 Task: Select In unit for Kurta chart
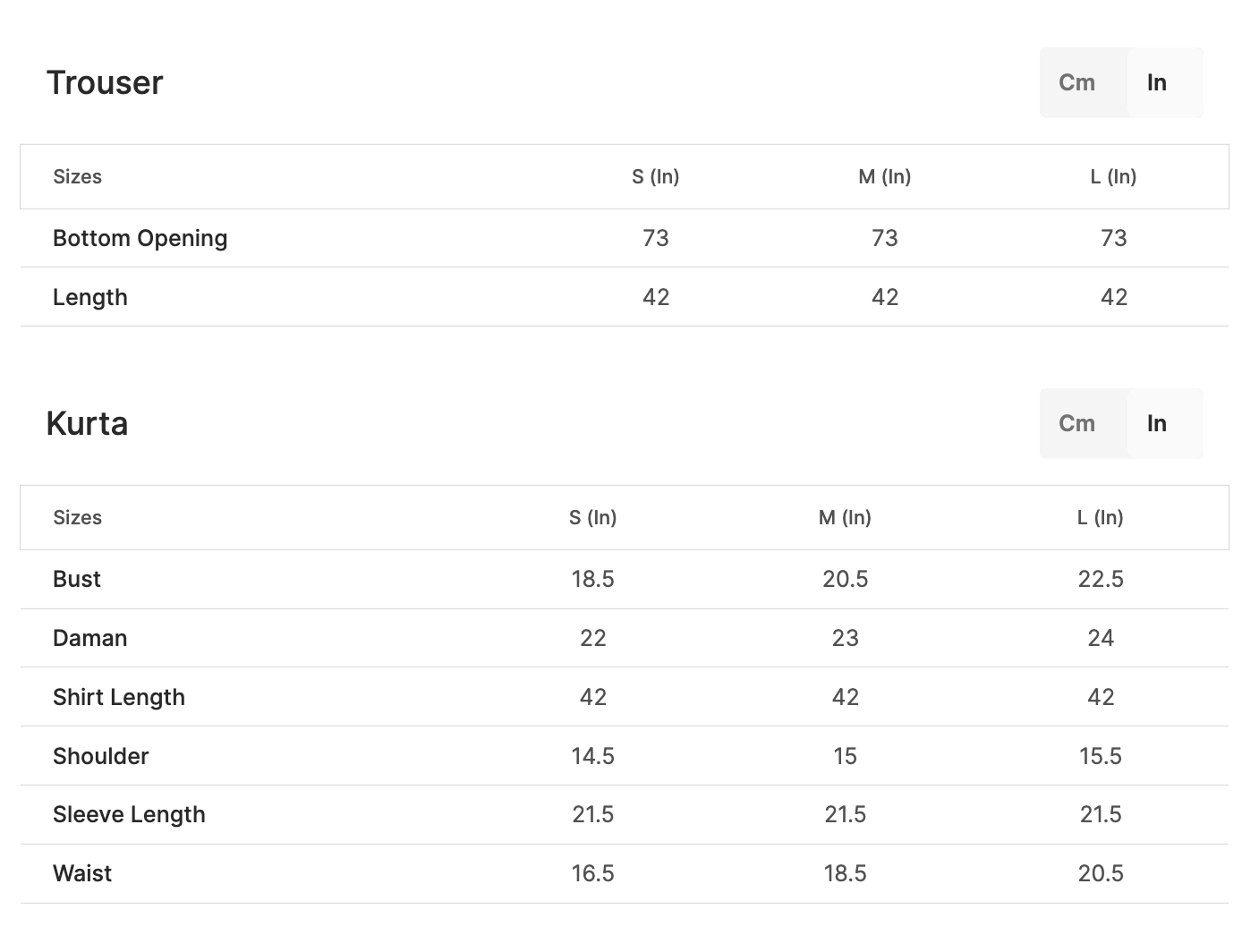[1157, 423]
